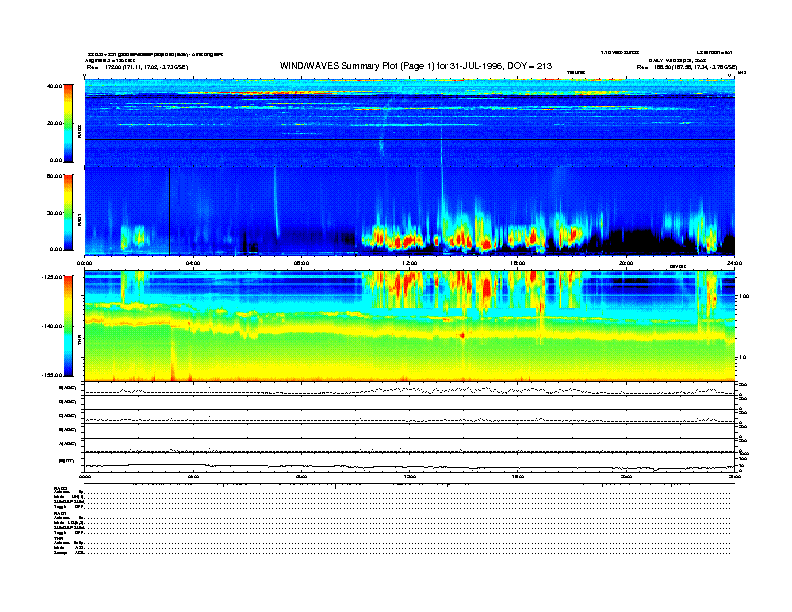Screen dimensions: 792x612
Task: Click the RAD1 spectrogram panel
Action: pos(410,211)
